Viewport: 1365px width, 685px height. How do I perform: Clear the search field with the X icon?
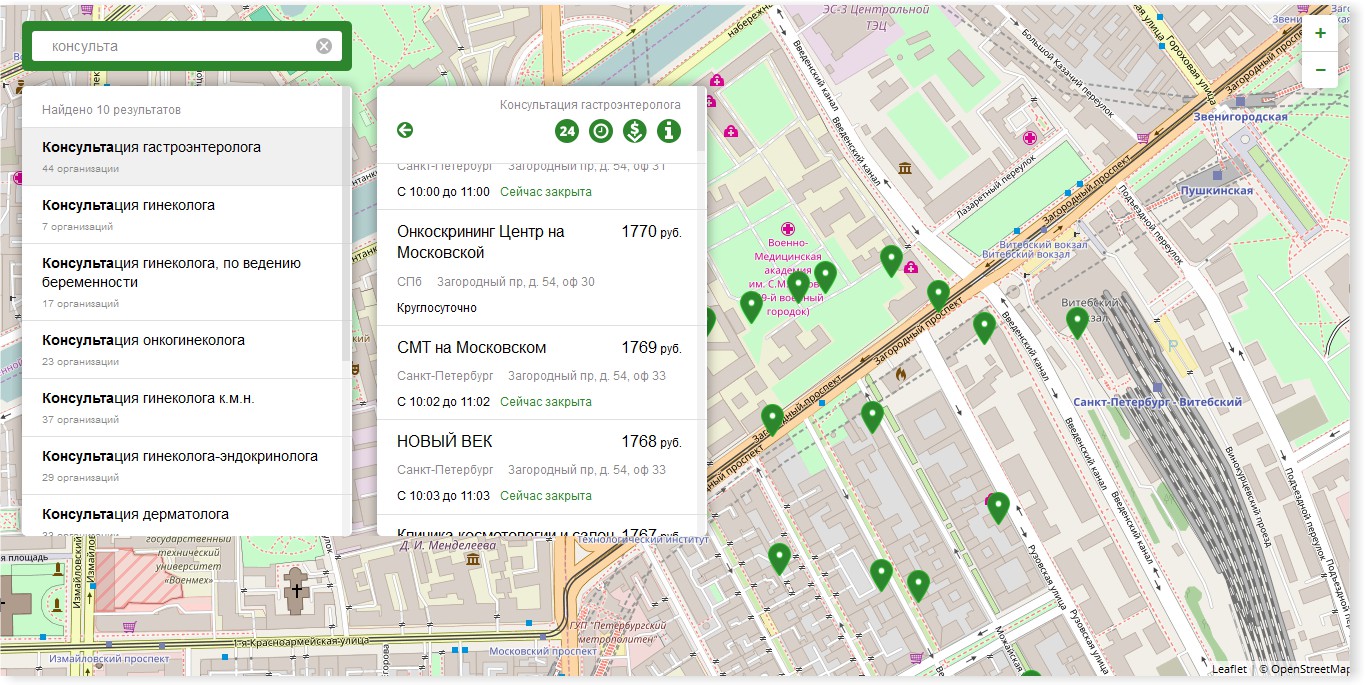pos(324,46)
